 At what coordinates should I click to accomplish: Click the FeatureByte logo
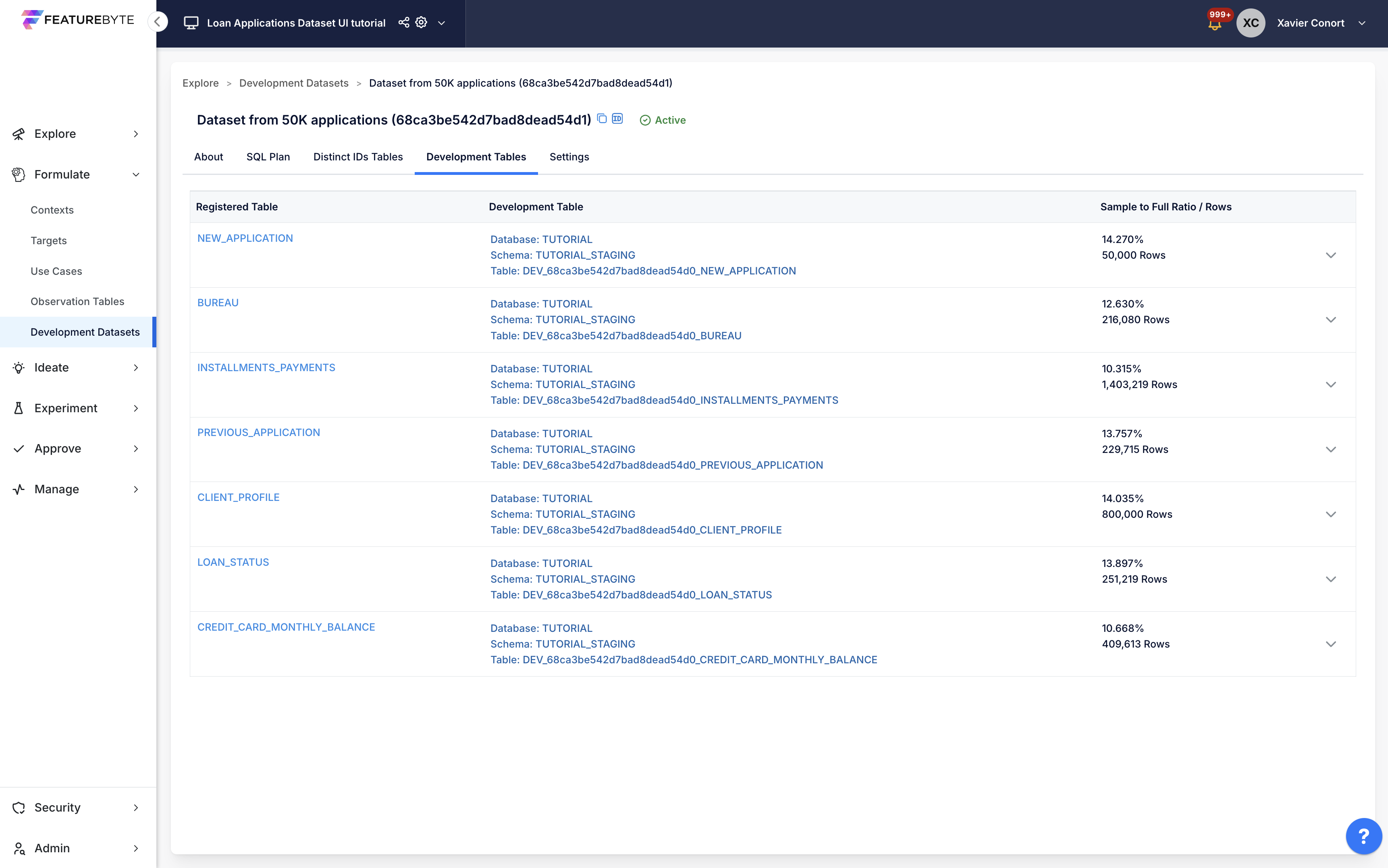(77, 19)
